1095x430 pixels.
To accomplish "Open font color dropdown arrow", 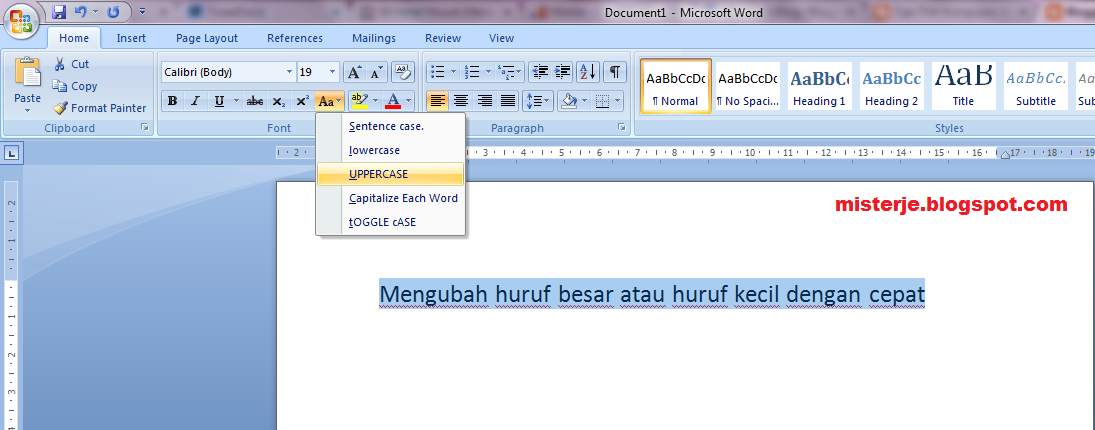I will pos(409,101).
